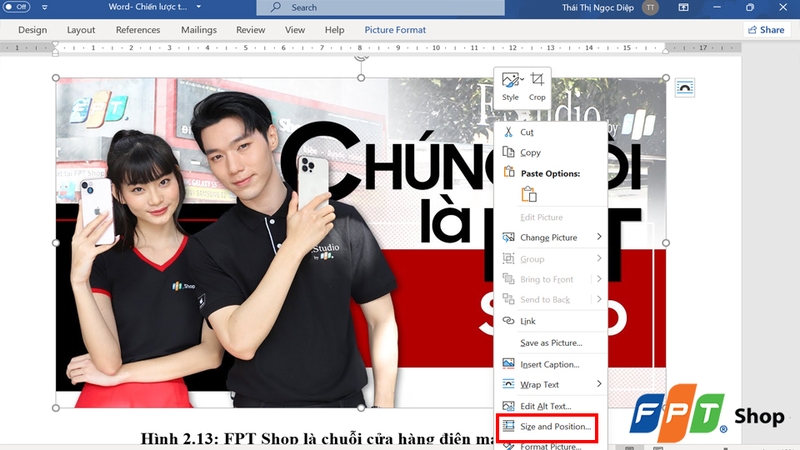This screenshot has width=800, height=450.
Task: Select Insert Caption in the context menu
Action: [x=551, y=364]
